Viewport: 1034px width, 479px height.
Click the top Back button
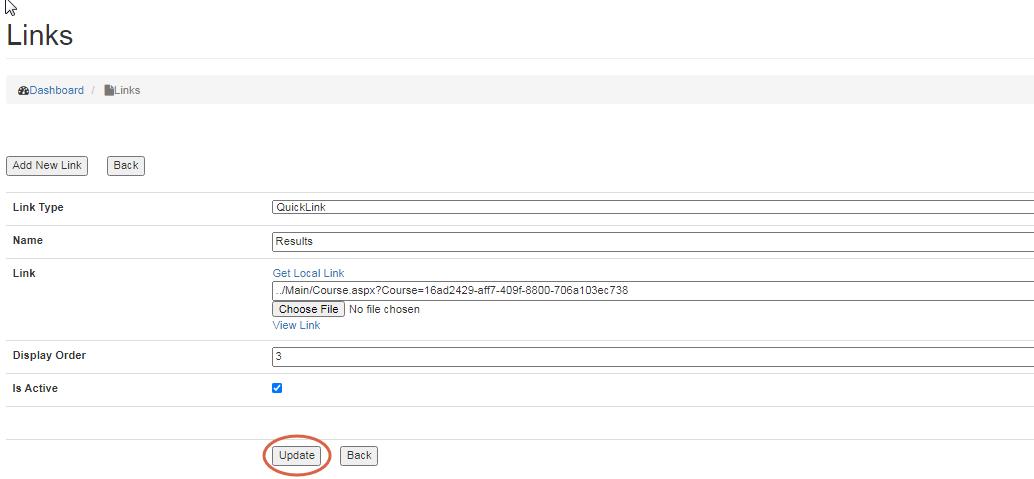pos(126,165)
